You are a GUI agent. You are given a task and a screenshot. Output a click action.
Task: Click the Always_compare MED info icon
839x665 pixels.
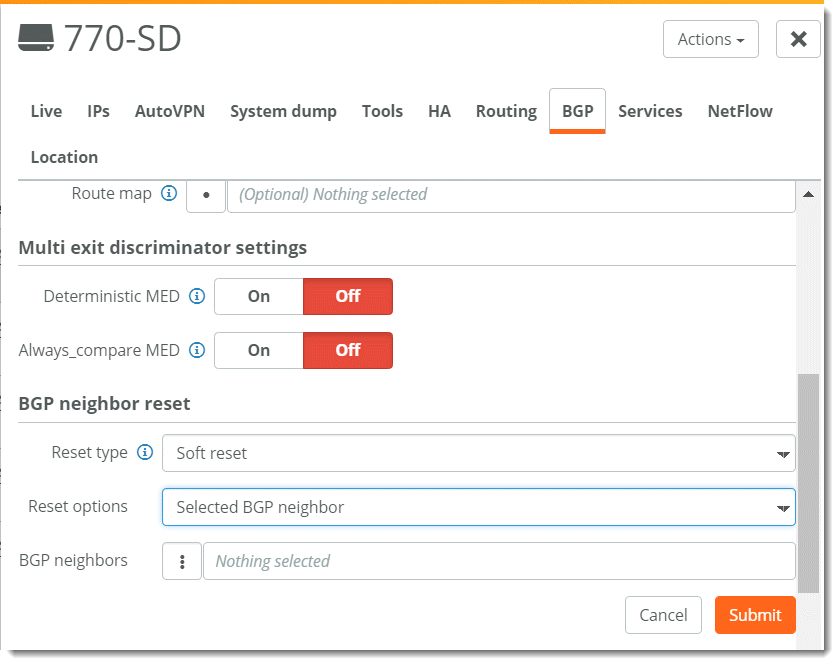point(197,350)
